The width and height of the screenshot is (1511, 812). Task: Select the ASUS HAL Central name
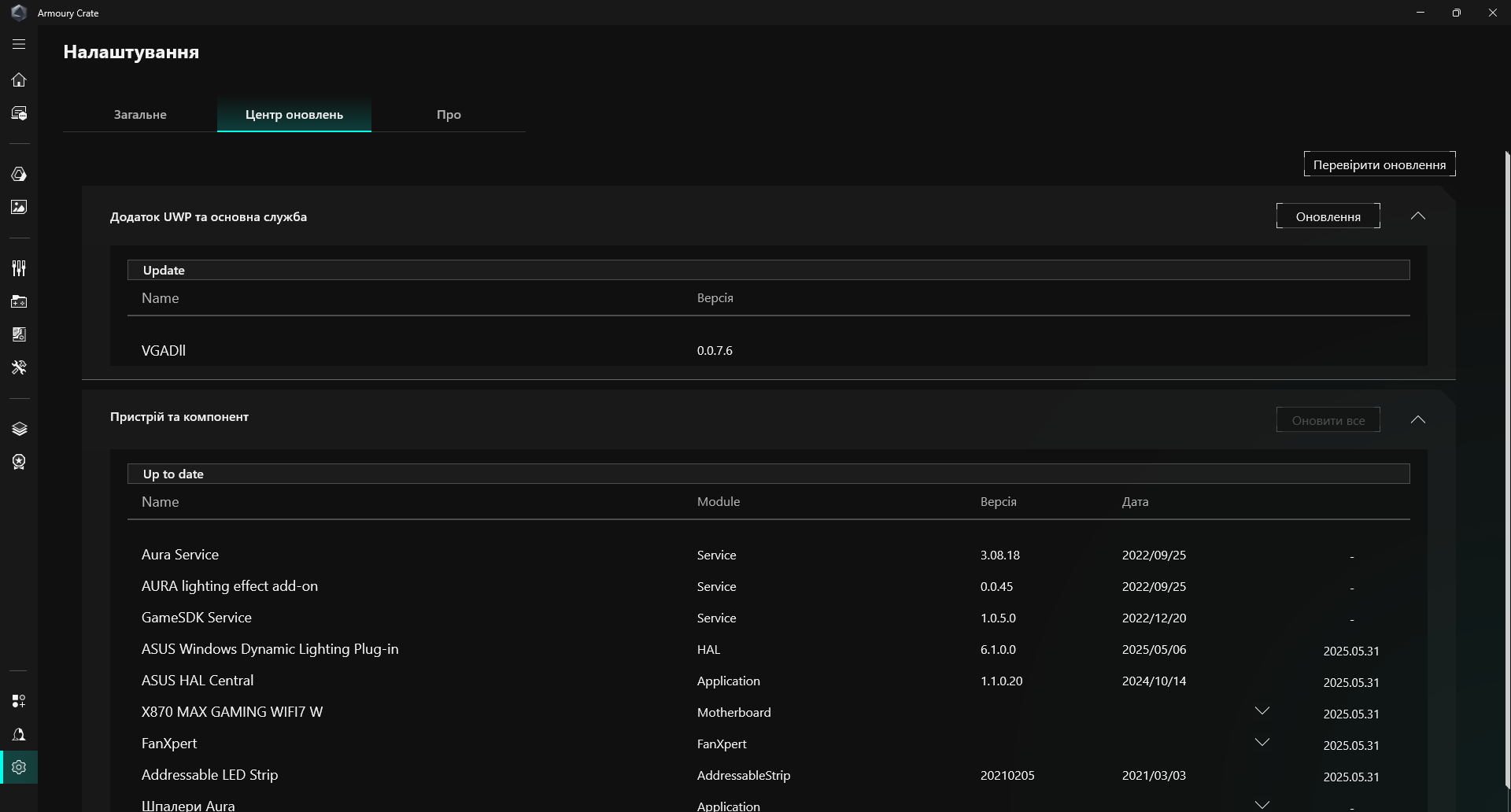point(198,681)
